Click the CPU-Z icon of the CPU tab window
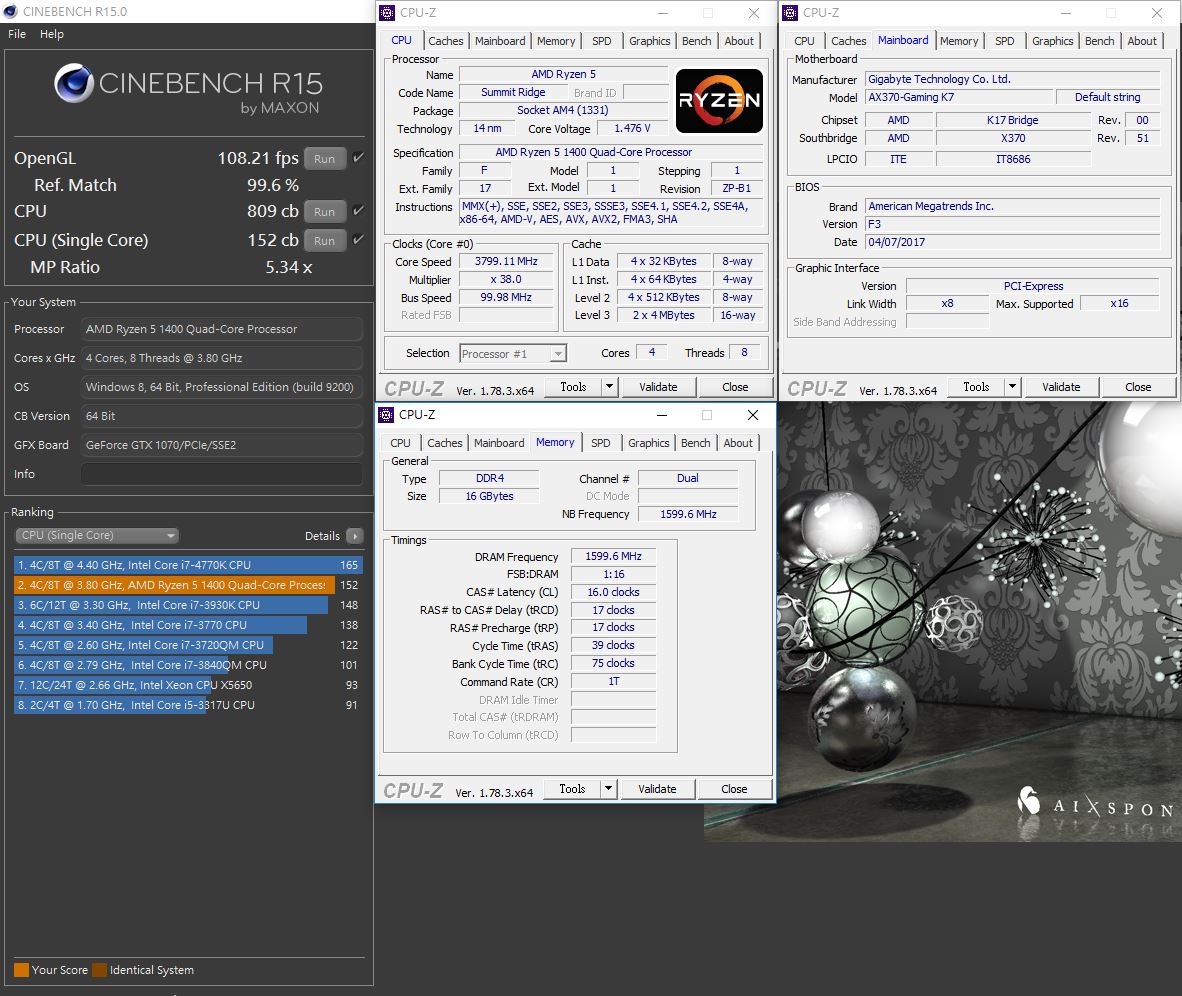The width and height of the screenshot is (1182, 996). click(x=387, y=13)
